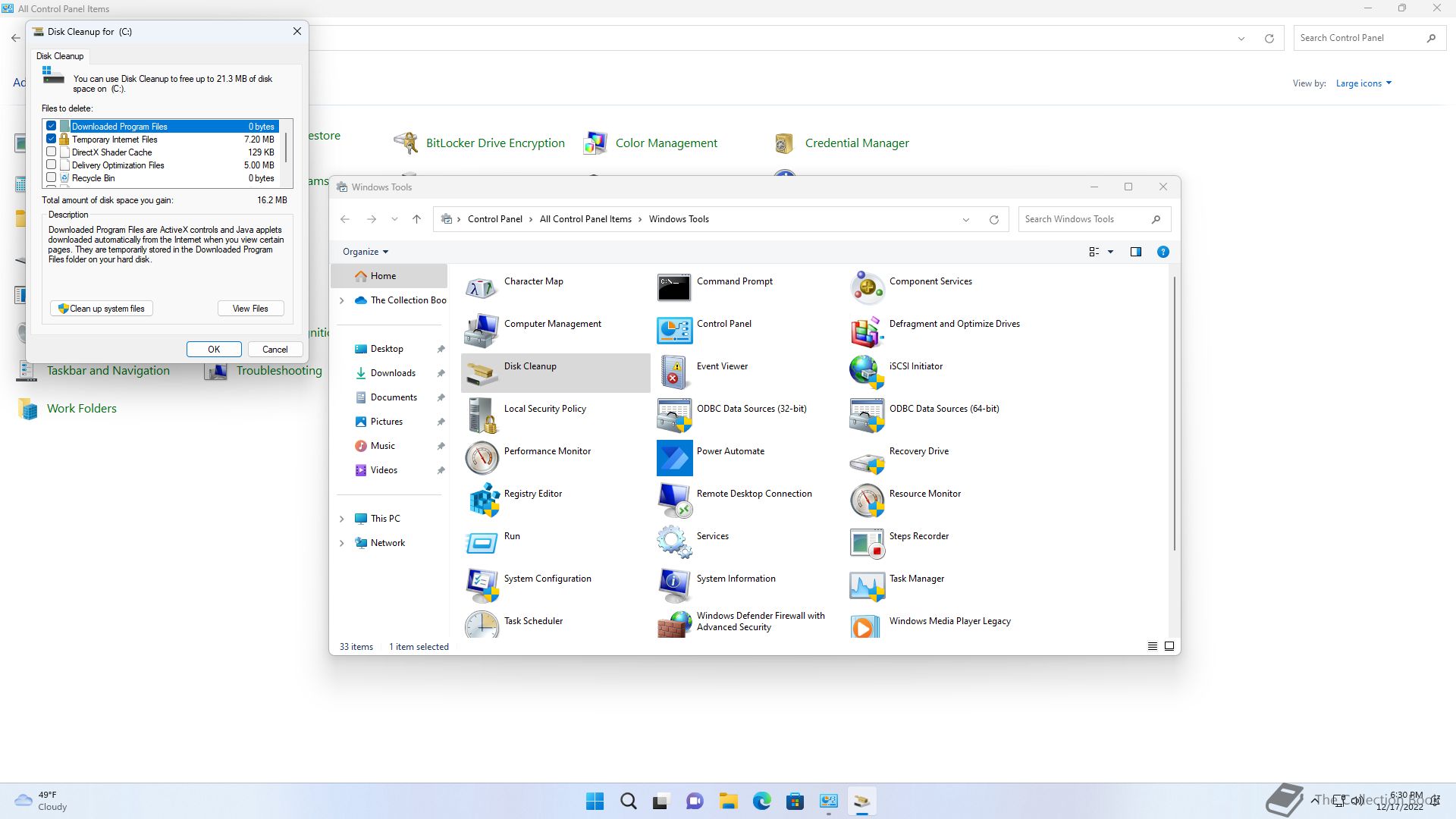Open Control Panel address history dropdown
Viewport: 1456px width, 819px height.
1241,39
